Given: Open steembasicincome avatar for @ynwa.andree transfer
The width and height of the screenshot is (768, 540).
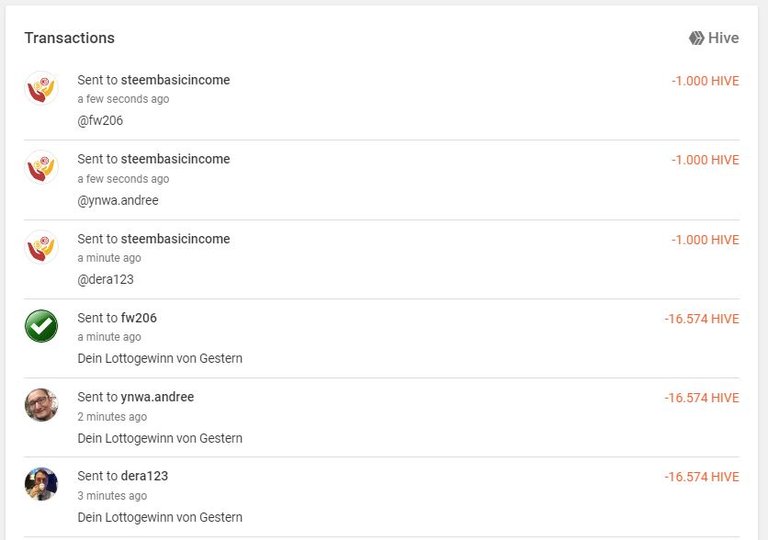Looking at the screenshot, I should (42, 167).
